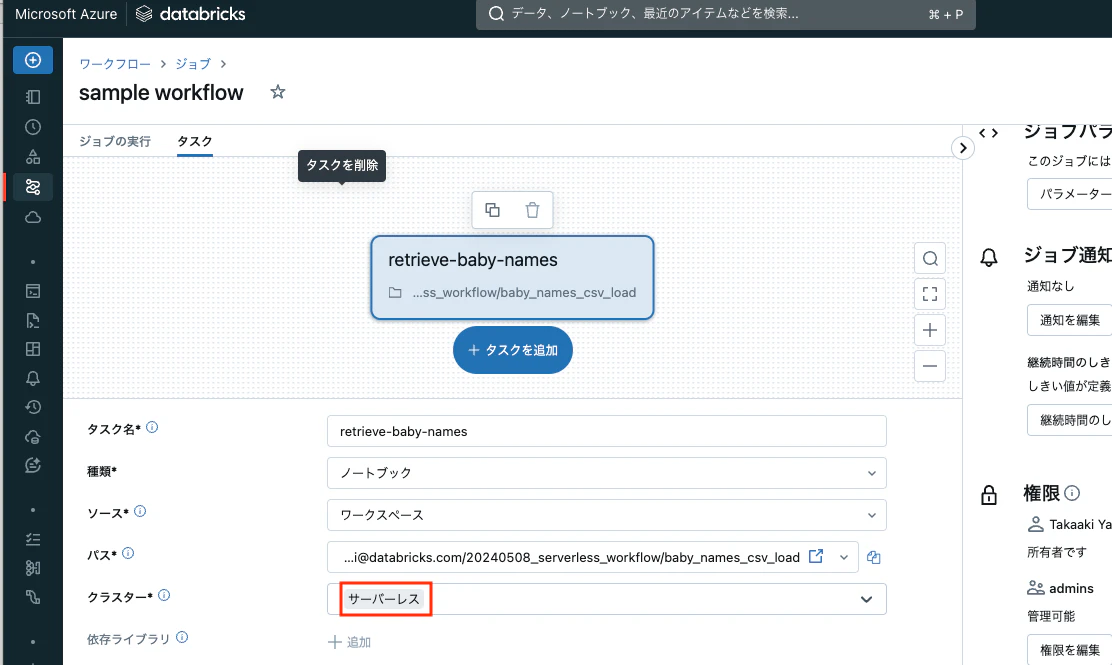Open Job Runs checklist icon in sidebar
This screenshot has height=665, width=1112.
(33, 540)
